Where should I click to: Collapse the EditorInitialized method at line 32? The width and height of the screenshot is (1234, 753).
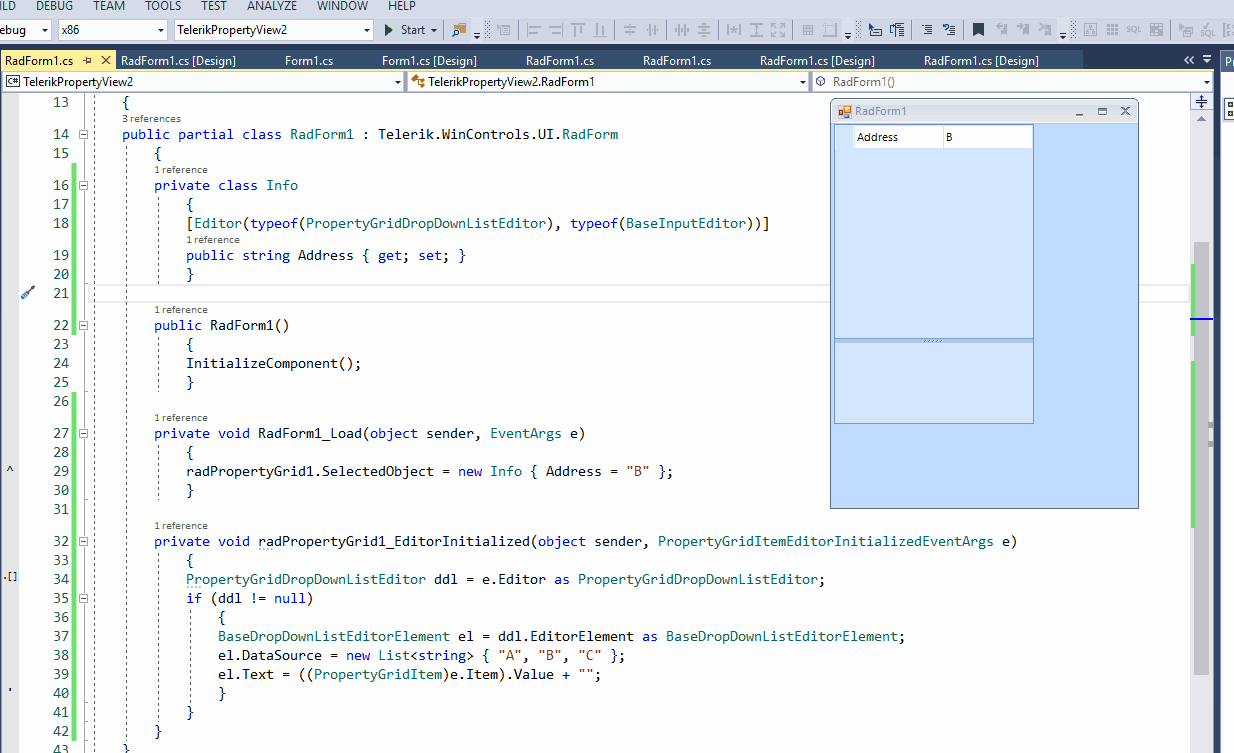(x=84, y=541)
